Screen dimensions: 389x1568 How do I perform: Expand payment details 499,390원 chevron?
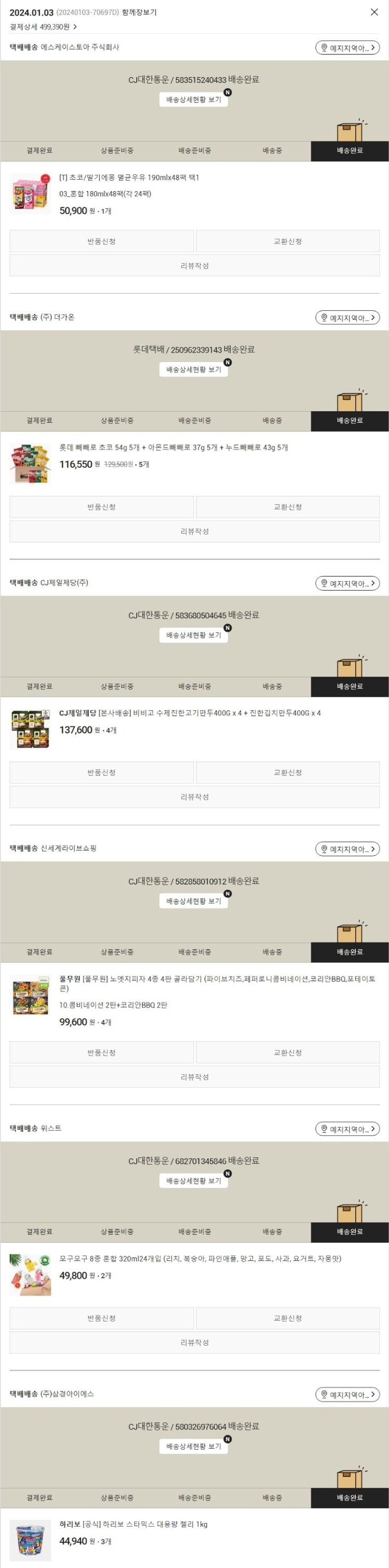point(75,27)
